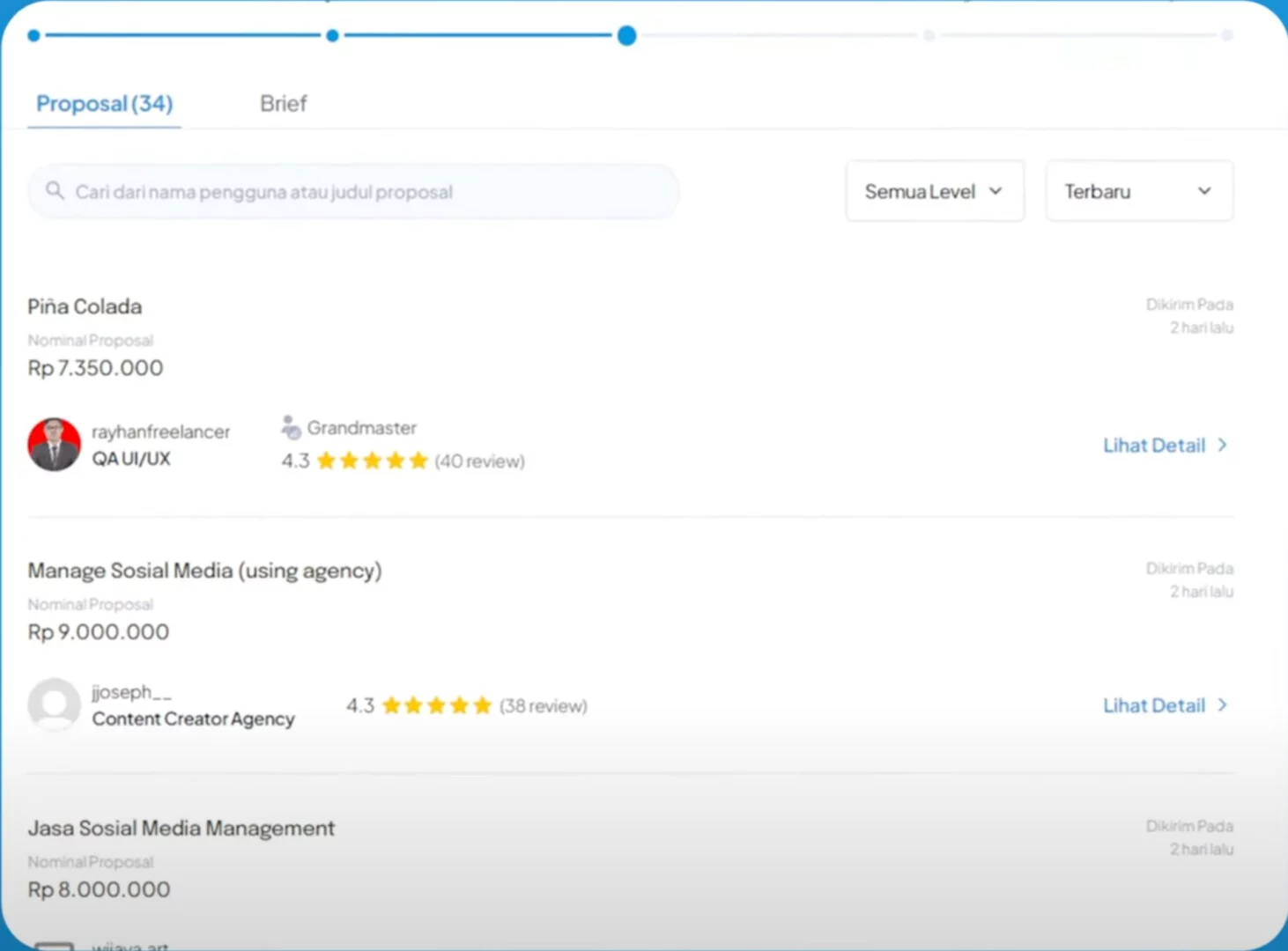Viewport: 1288px width, 951px height.
Task: Click the stars in rayhanfreelancer's rating
Action: coord(372,461)
